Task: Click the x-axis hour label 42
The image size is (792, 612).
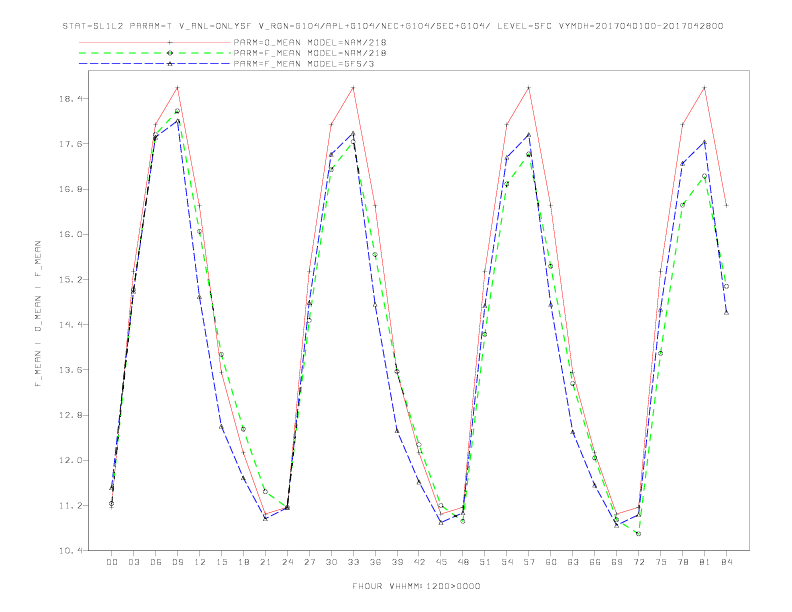Action: pos(419,562)
